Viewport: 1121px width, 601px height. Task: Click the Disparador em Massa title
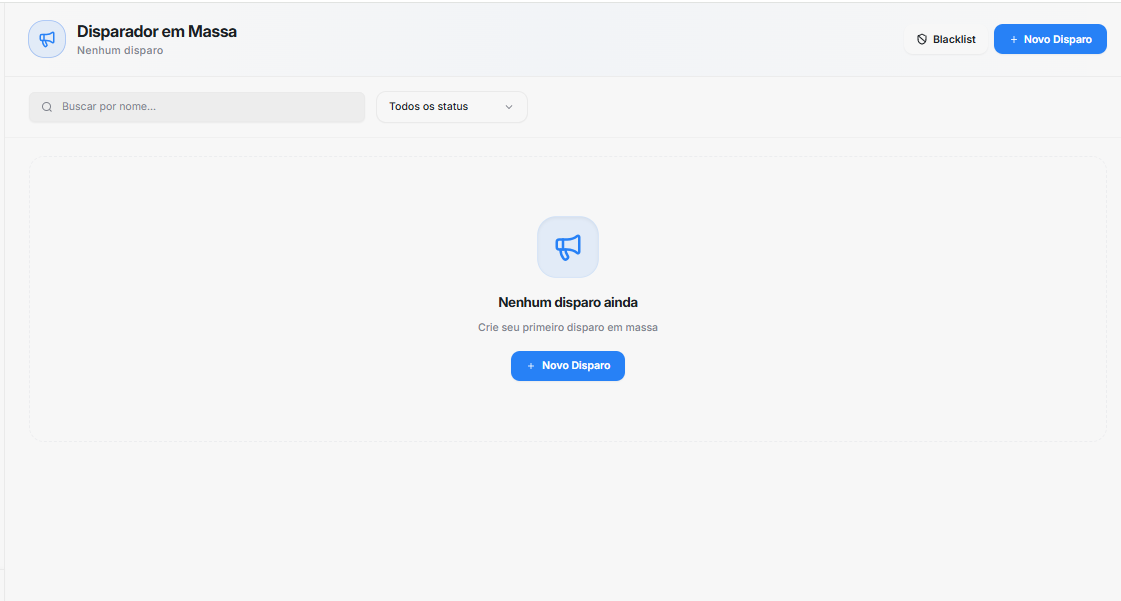[x=157, y=31]
